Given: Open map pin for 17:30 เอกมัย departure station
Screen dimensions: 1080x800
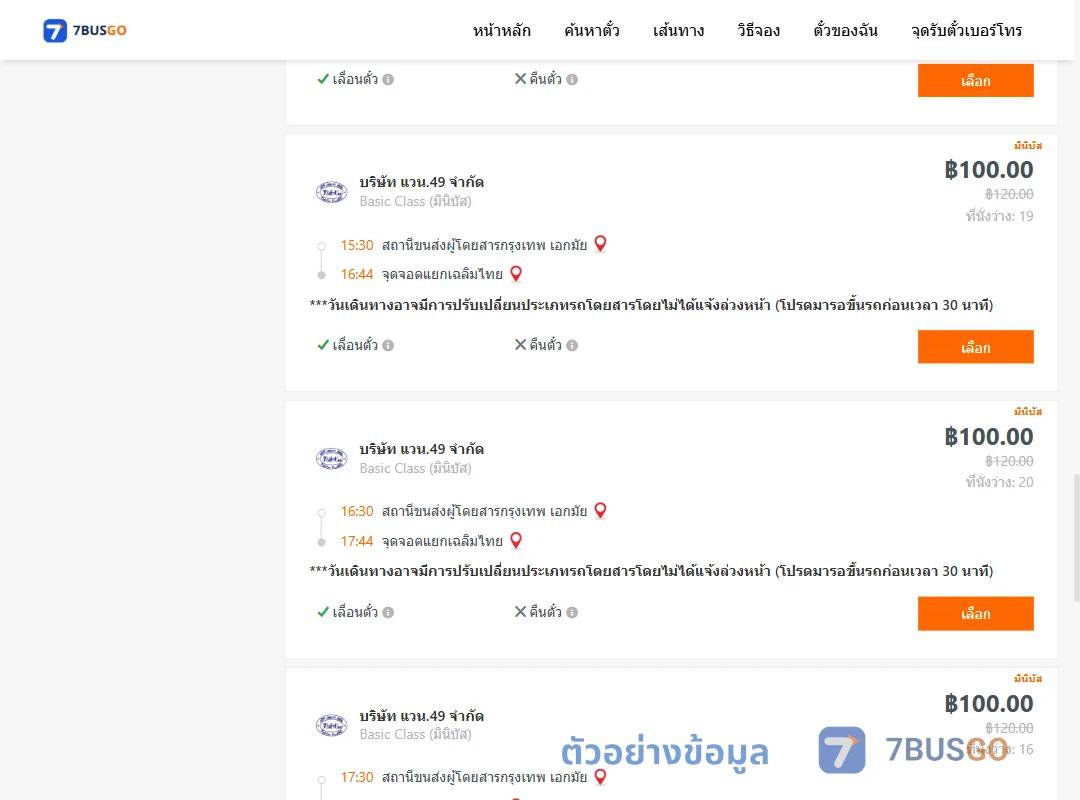Looking at the screenshot, I should pos(601,777).
